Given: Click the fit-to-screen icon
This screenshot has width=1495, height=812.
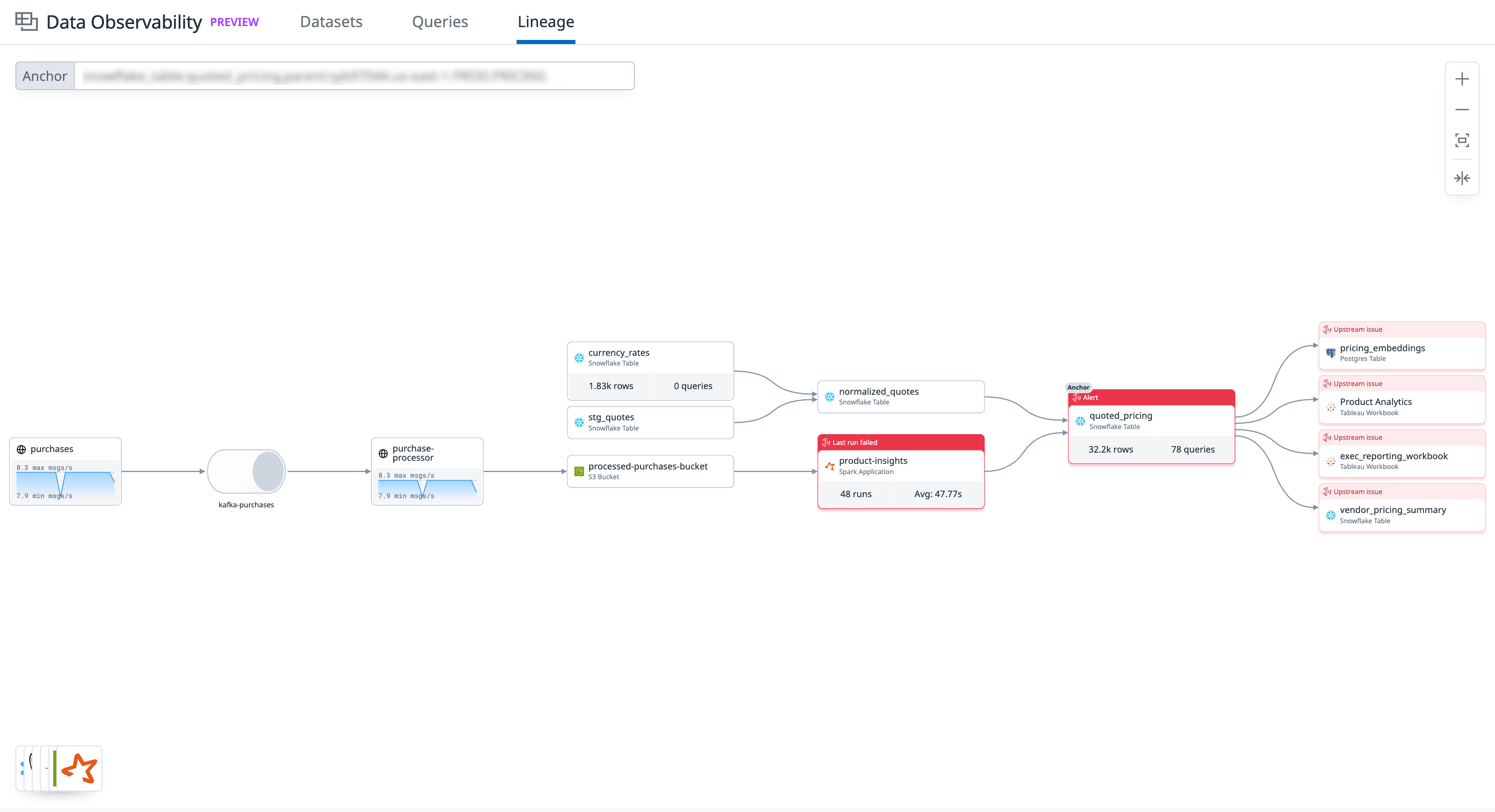Looking at the screenshot, I should click(x=1461, y=140).
